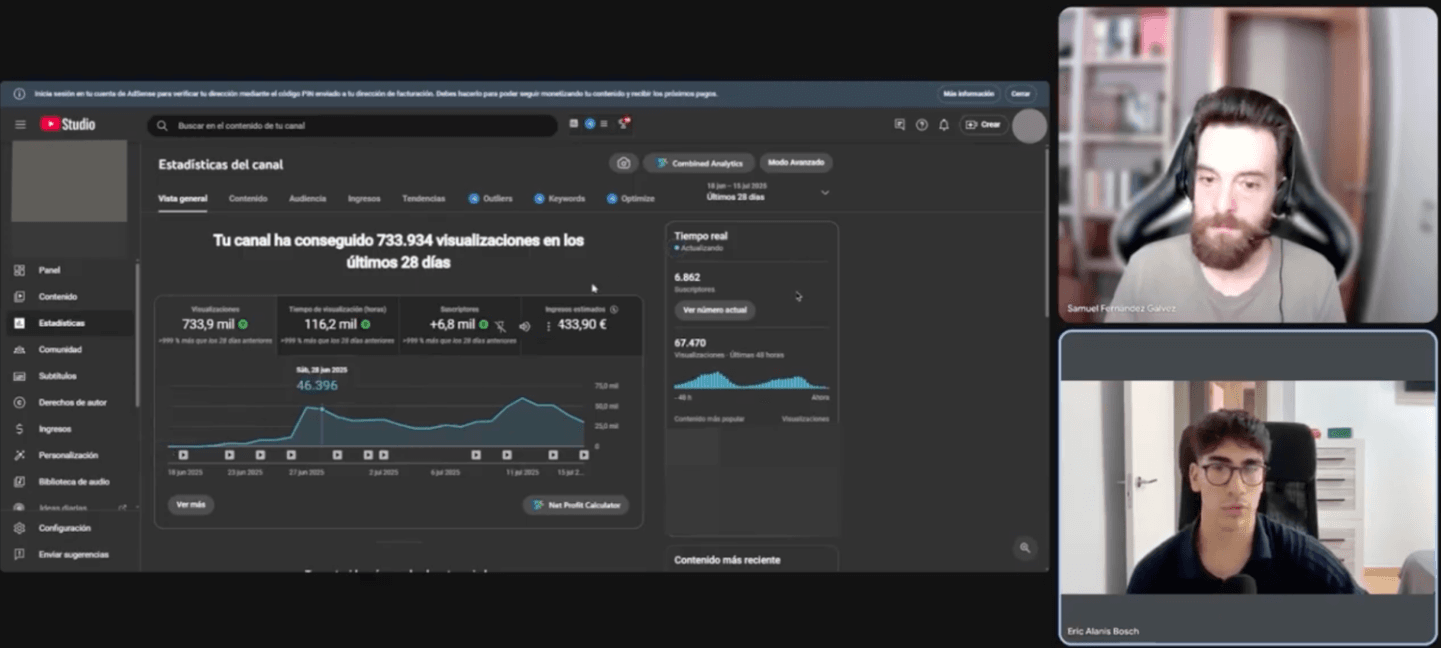Click the search channel content field
This screenshot has height=648, width=1441.
click(360, 126)
